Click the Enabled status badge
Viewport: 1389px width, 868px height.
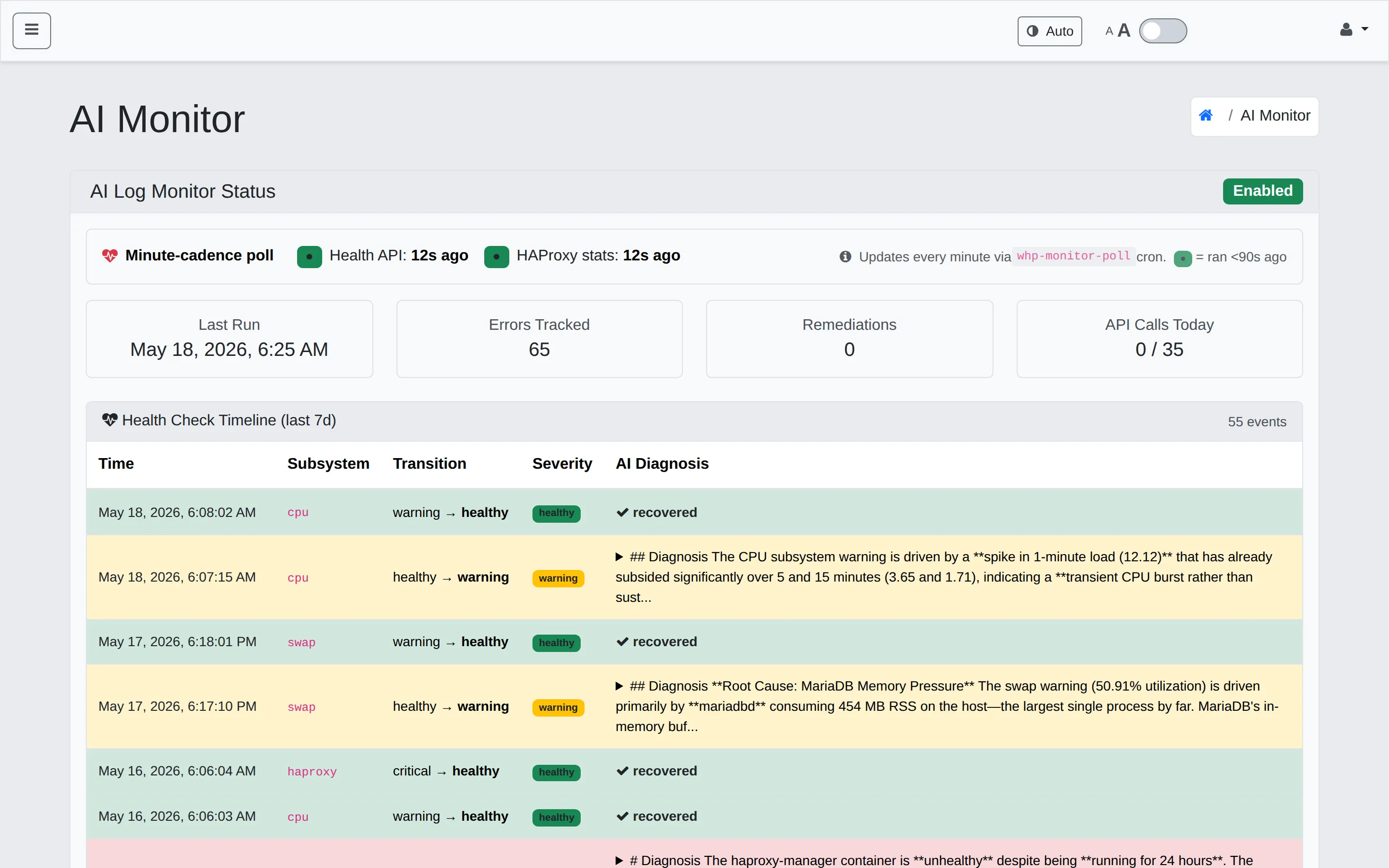(x=1263, y=190)
